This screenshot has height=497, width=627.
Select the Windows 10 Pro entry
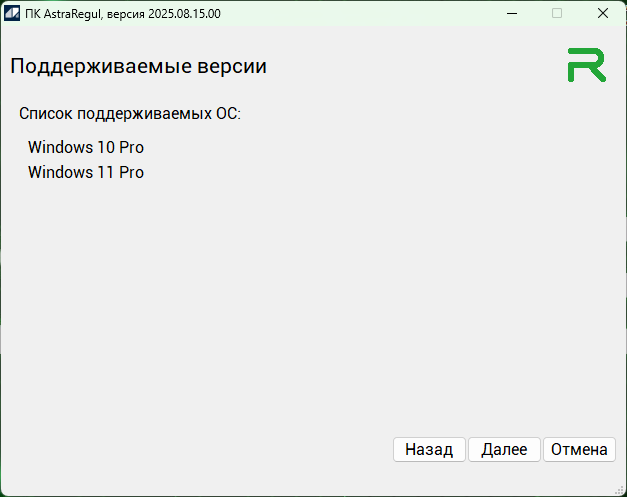point(86,147)
